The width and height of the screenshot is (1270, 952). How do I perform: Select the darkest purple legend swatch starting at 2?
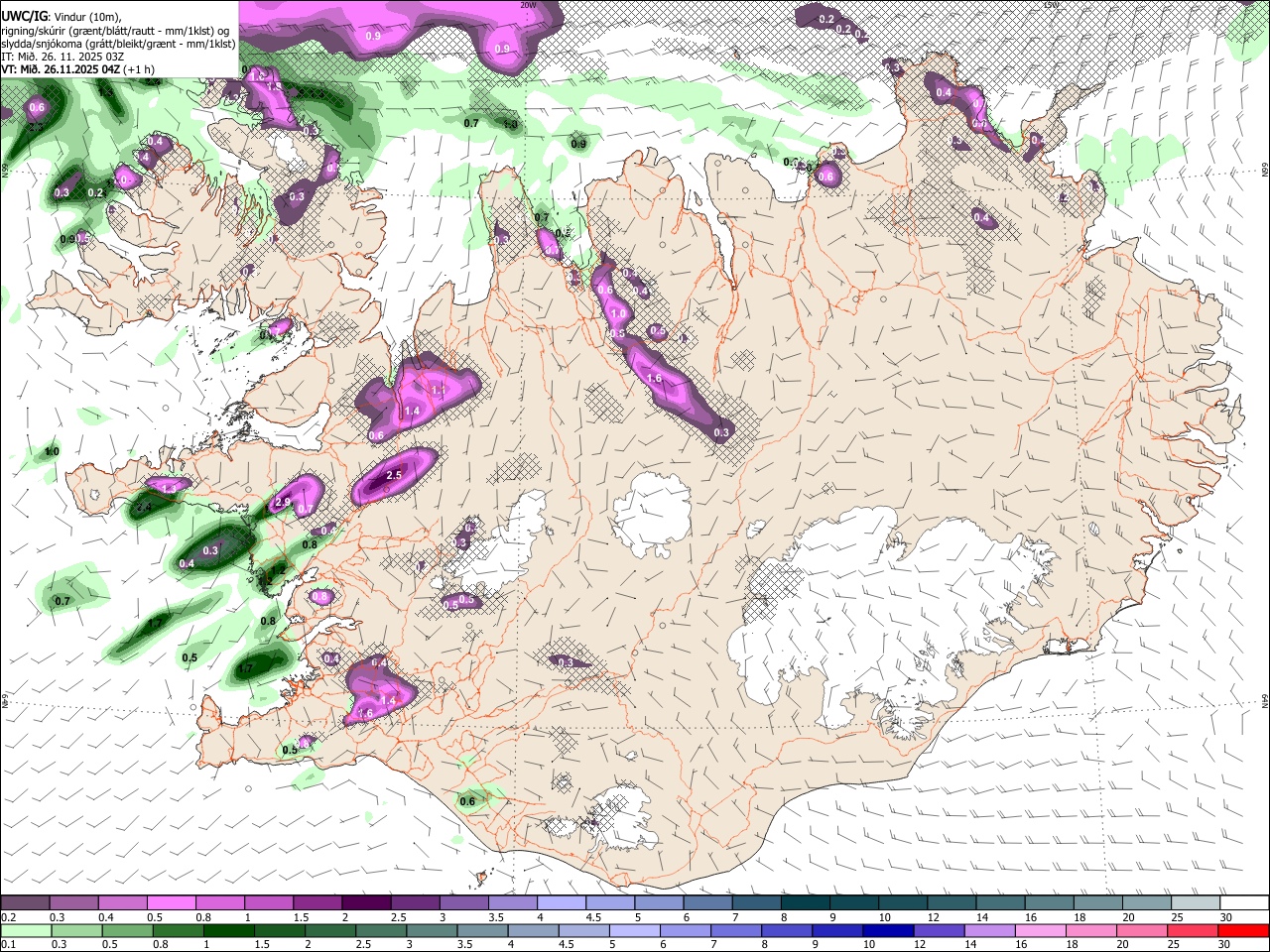366,903
